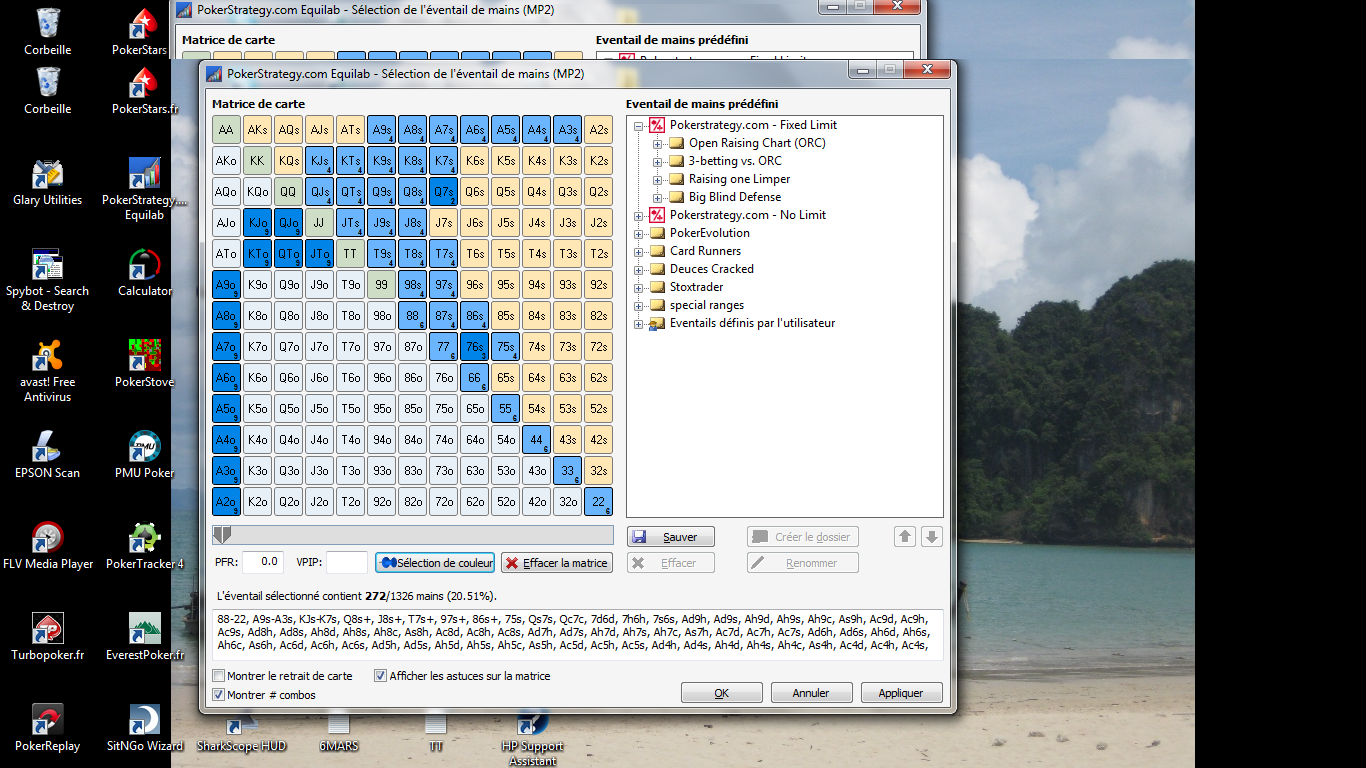This screenshot has width=1366, height=768.
Task: Select 'Eventails définis par l'utilisateur' item
Action: pyautogui.click(x=752, y=323)
